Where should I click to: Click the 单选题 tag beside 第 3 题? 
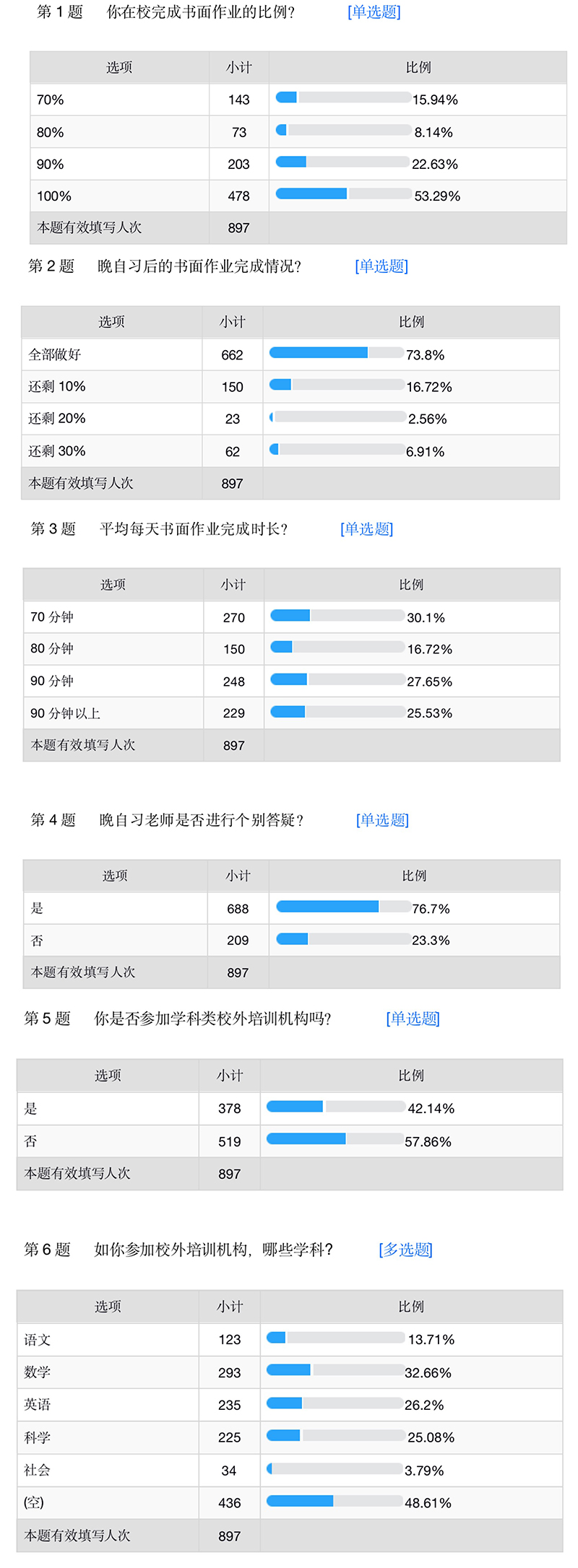366,529
